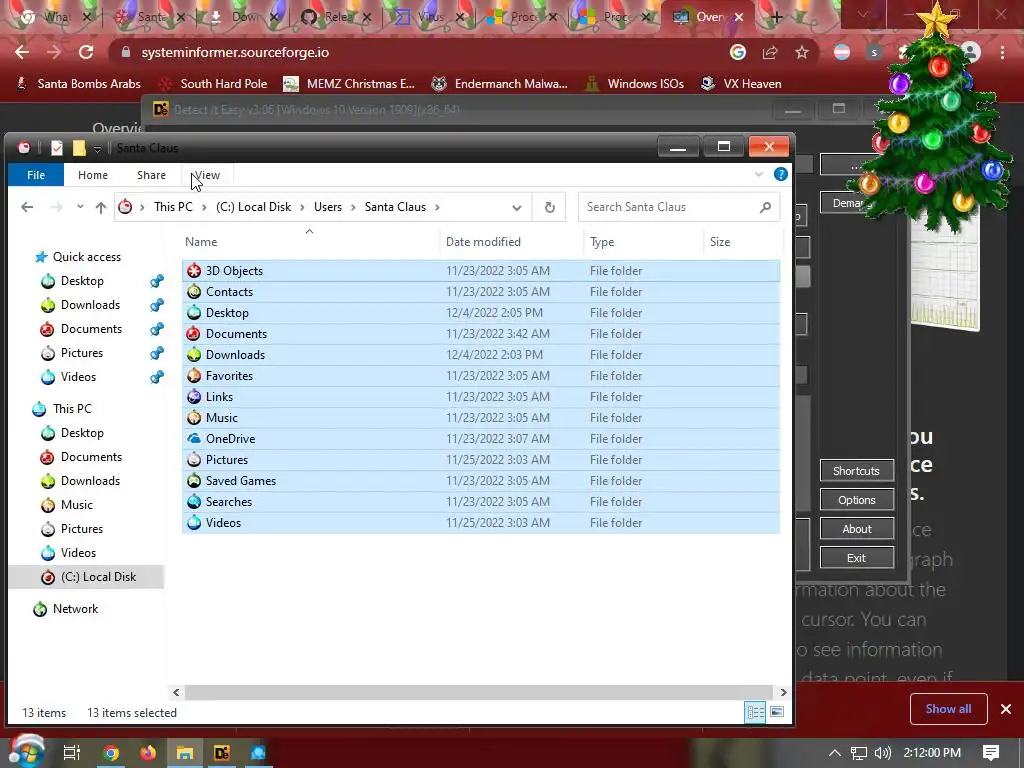The image size is (1024, 768).
Task: Click the Searches folder icon
Action: point(194,502)
